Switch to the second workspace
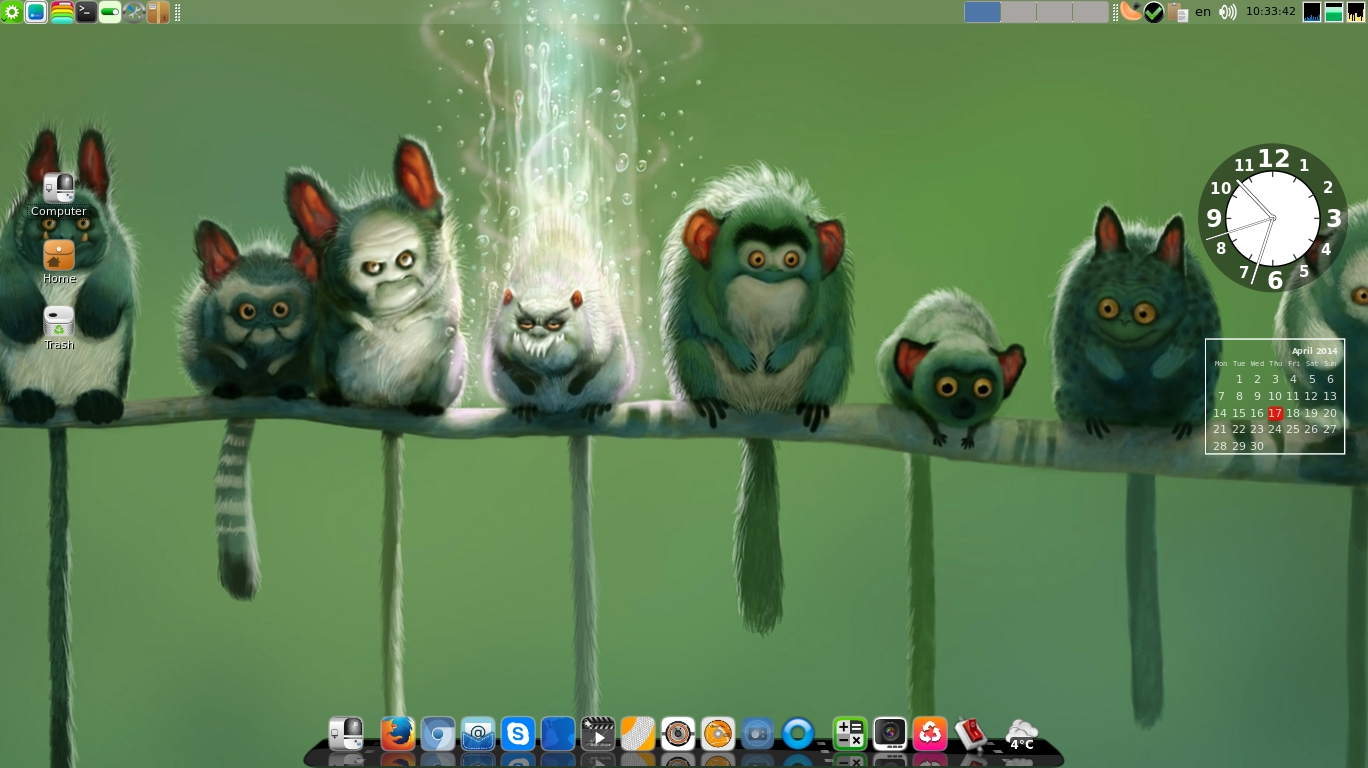The image size is (1368, 768). coord(1018,12)
